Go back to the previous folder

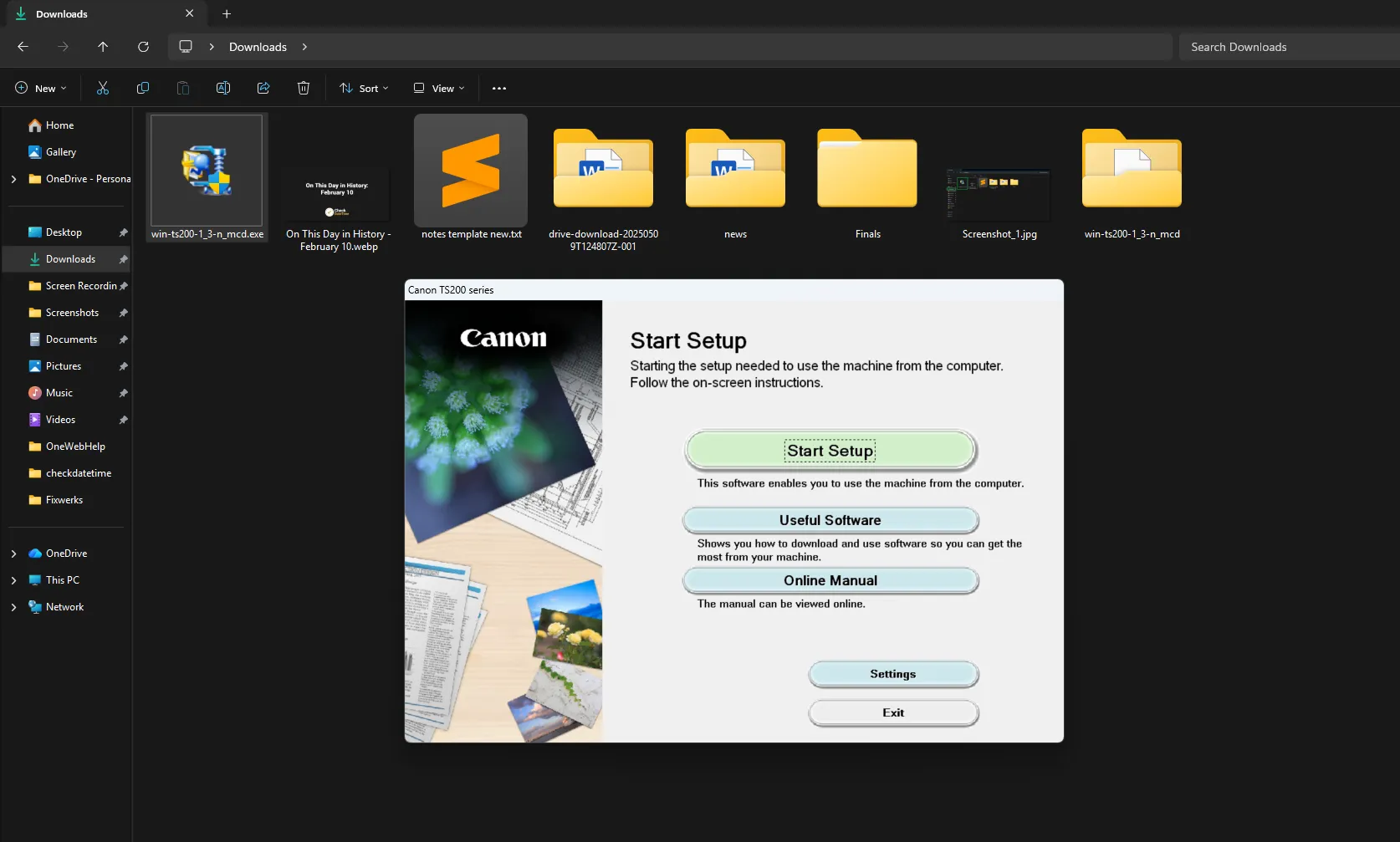[x=23, y=47]
